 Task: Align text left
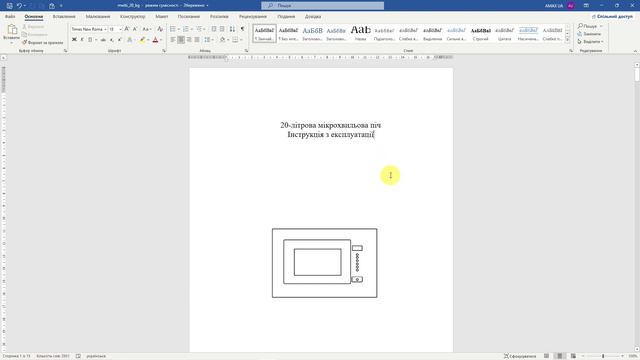coord(173,40)
